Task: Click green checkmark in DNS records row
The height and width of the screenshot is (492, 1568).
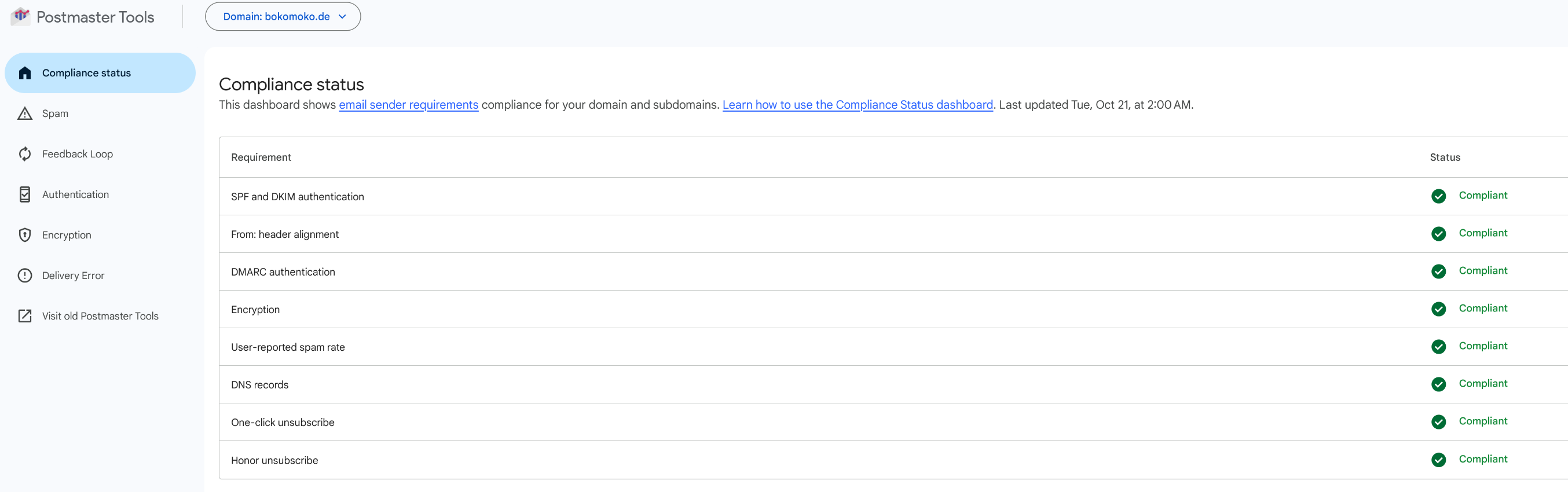Action: coord(1438,384)
